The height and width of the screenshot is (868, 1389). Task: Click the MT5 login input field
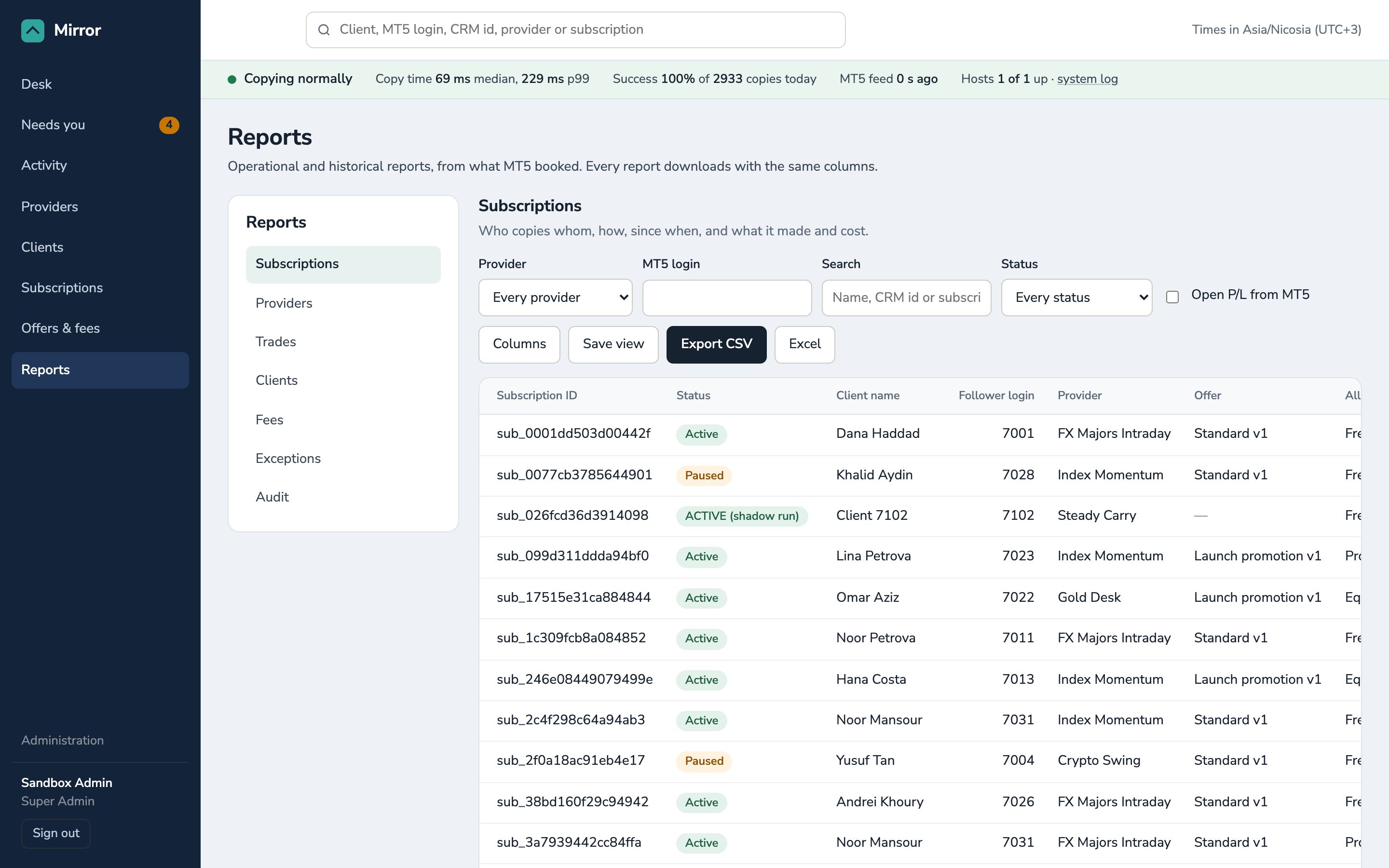coord(727,298)
